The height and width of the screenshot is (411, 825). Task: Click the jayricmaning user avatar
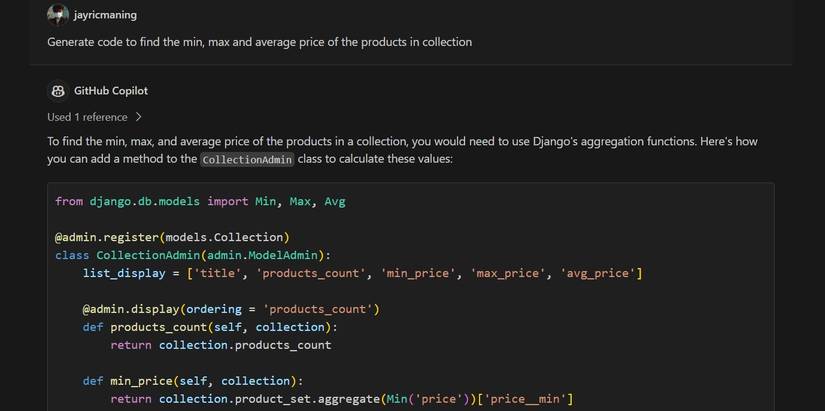(58, 14)
